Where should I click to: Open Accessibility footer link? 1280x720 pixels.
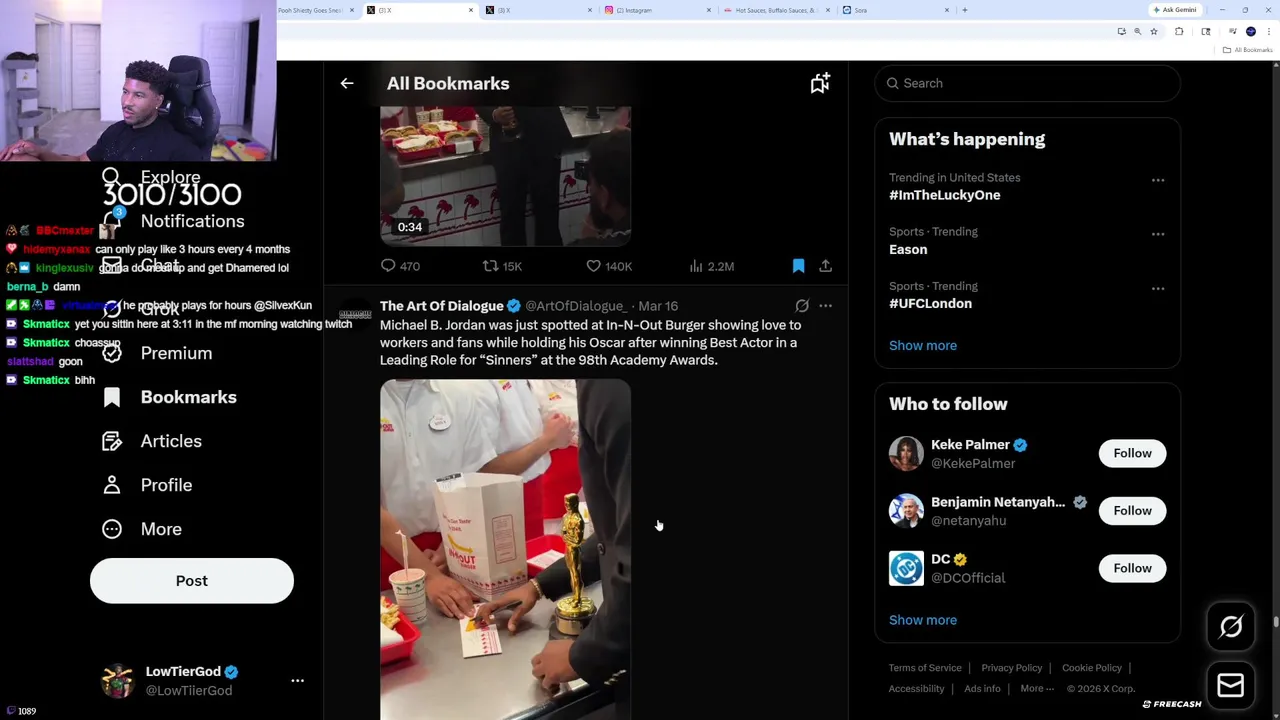click(x=916, y=689)
